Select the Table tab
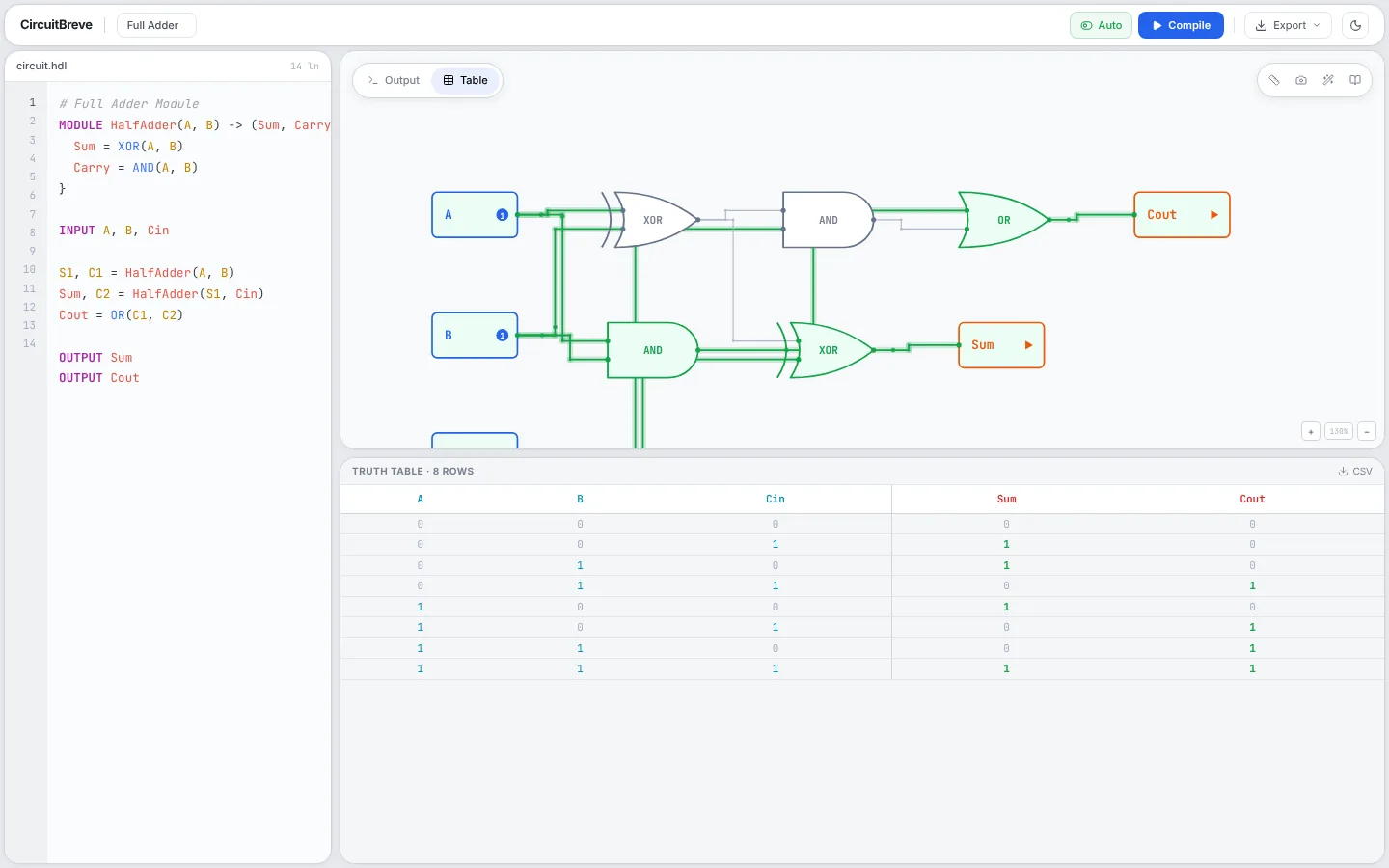The height and width of the screenshot is (868, 1389). pos(466,80)
